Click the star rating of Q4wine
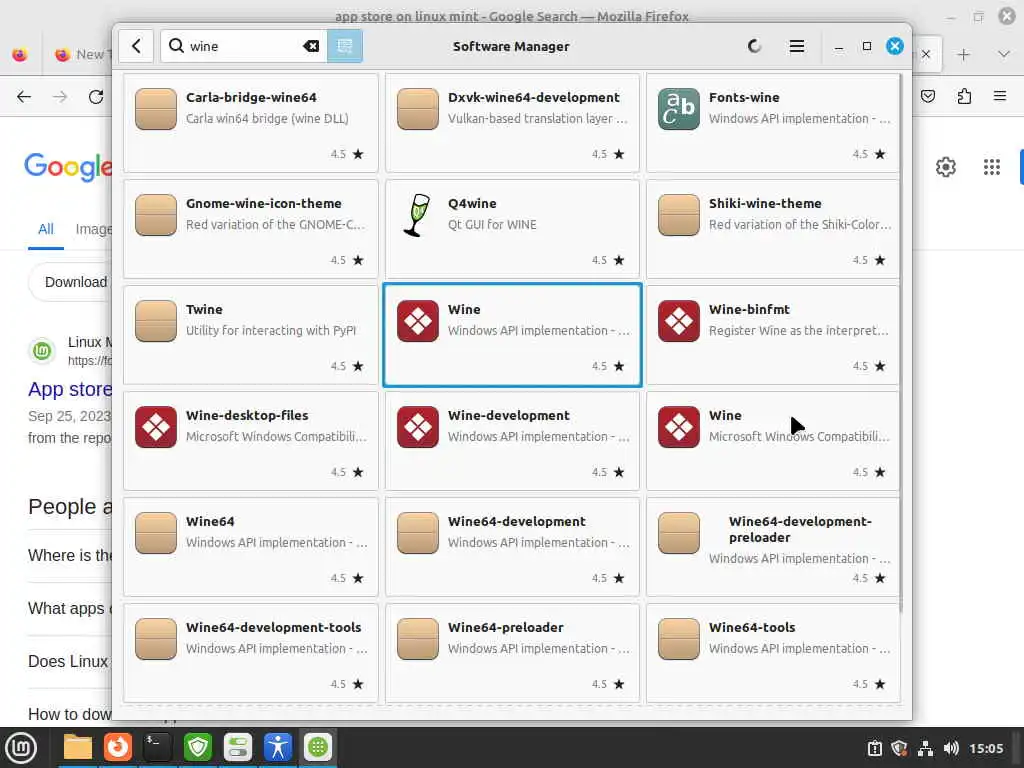This screenshot has width=1024, height=768. pos(608,260)
